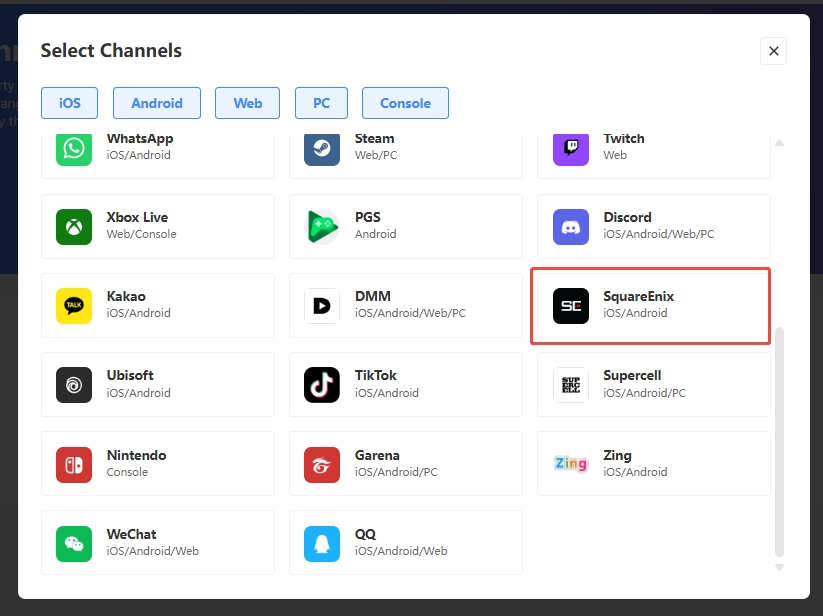Viewport: 823px width, 616px height.
Task: Select the SquareEnix channel card
Action: click(650, 305)
